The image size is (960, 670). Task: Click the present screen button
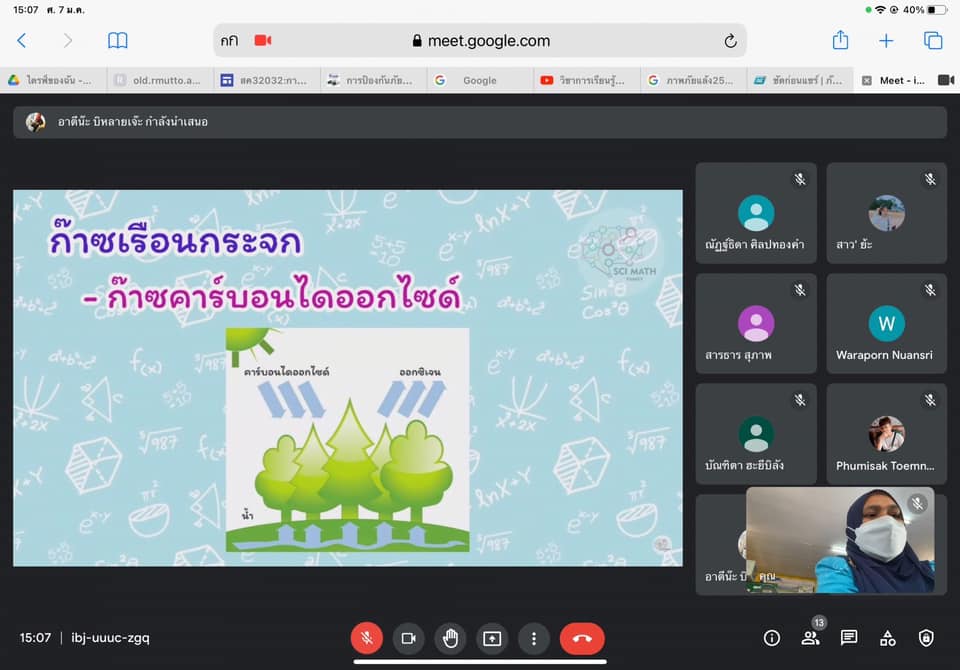(492, 638)
